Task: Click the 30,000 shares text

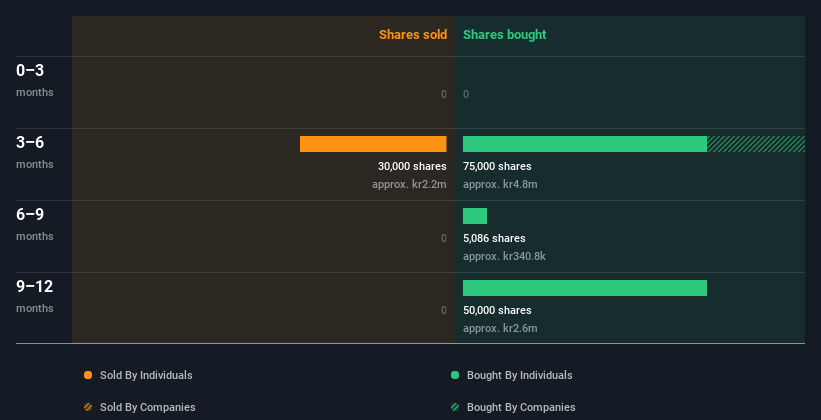Action: point(412,167)
